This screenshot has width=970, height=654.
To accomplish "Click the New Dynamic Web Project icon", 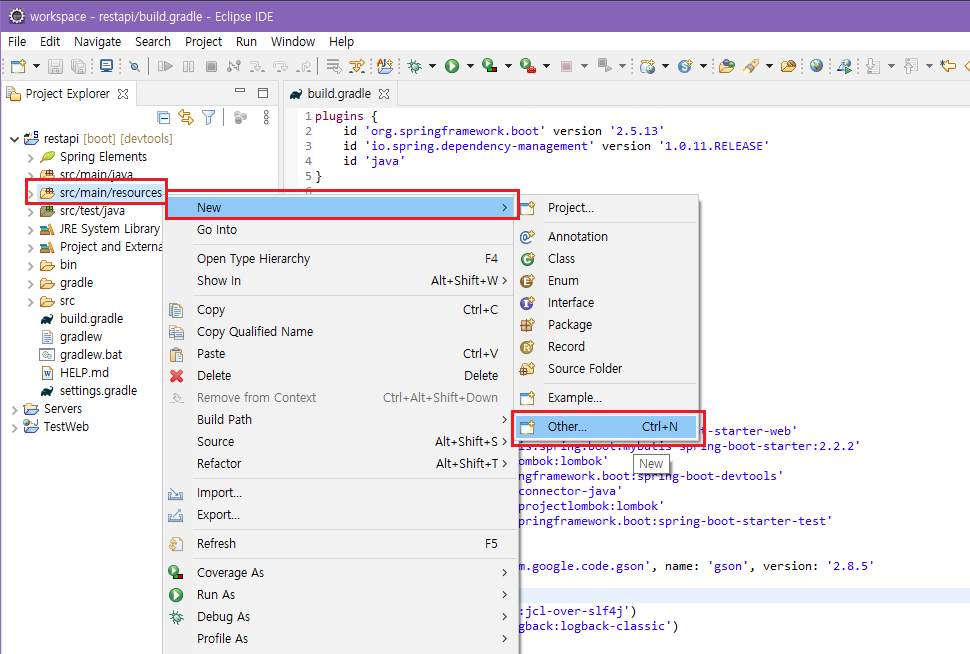I will pos(648,66).
